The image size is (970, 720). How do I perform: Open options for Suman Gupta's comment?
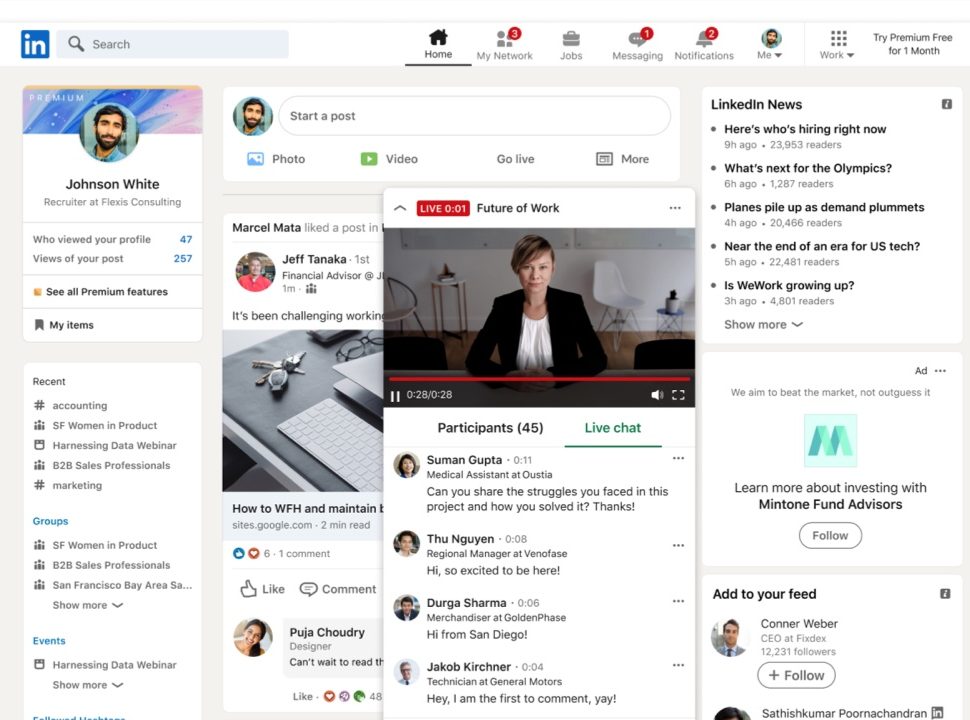click(678, 458)
